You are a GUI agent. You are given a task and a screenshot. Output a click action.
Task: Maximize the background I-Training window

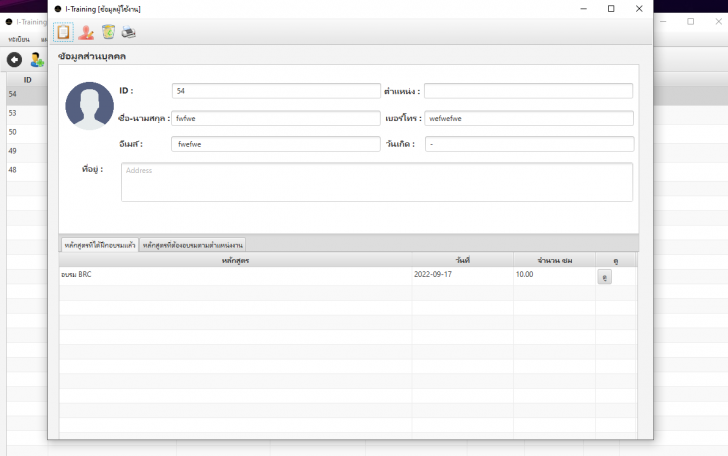click(x=690, y=21)
